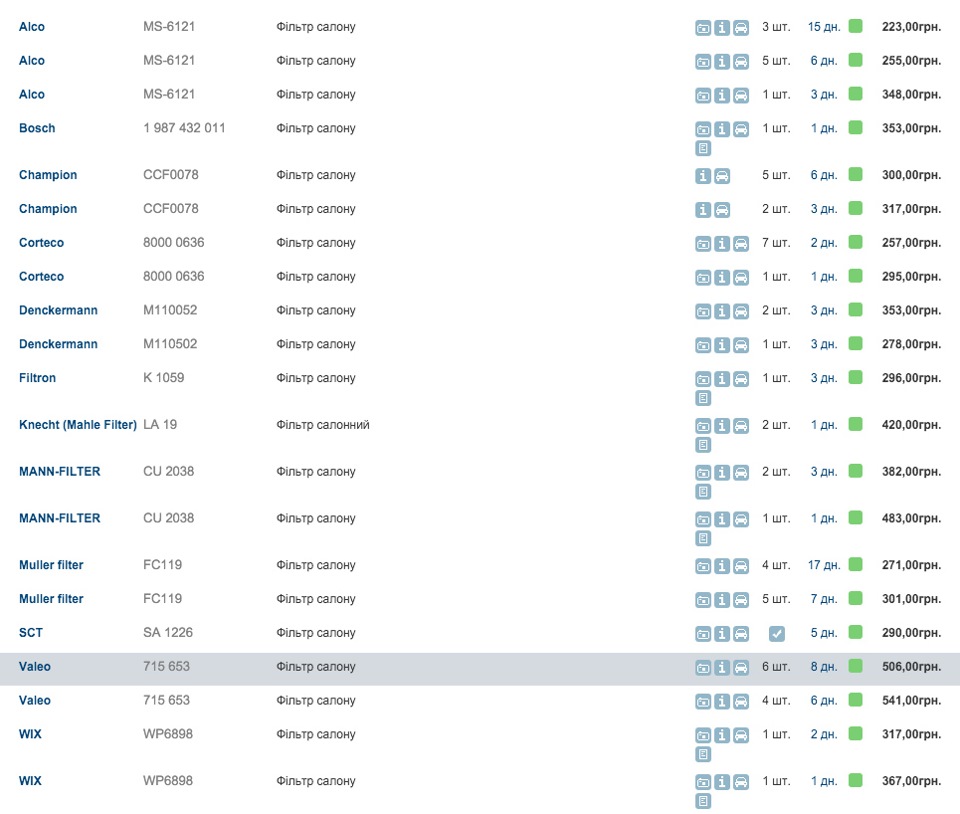Open document icon for WIX 317,00грн. row
The height and width of the screenshot is (814, 960).
(703, 754)
